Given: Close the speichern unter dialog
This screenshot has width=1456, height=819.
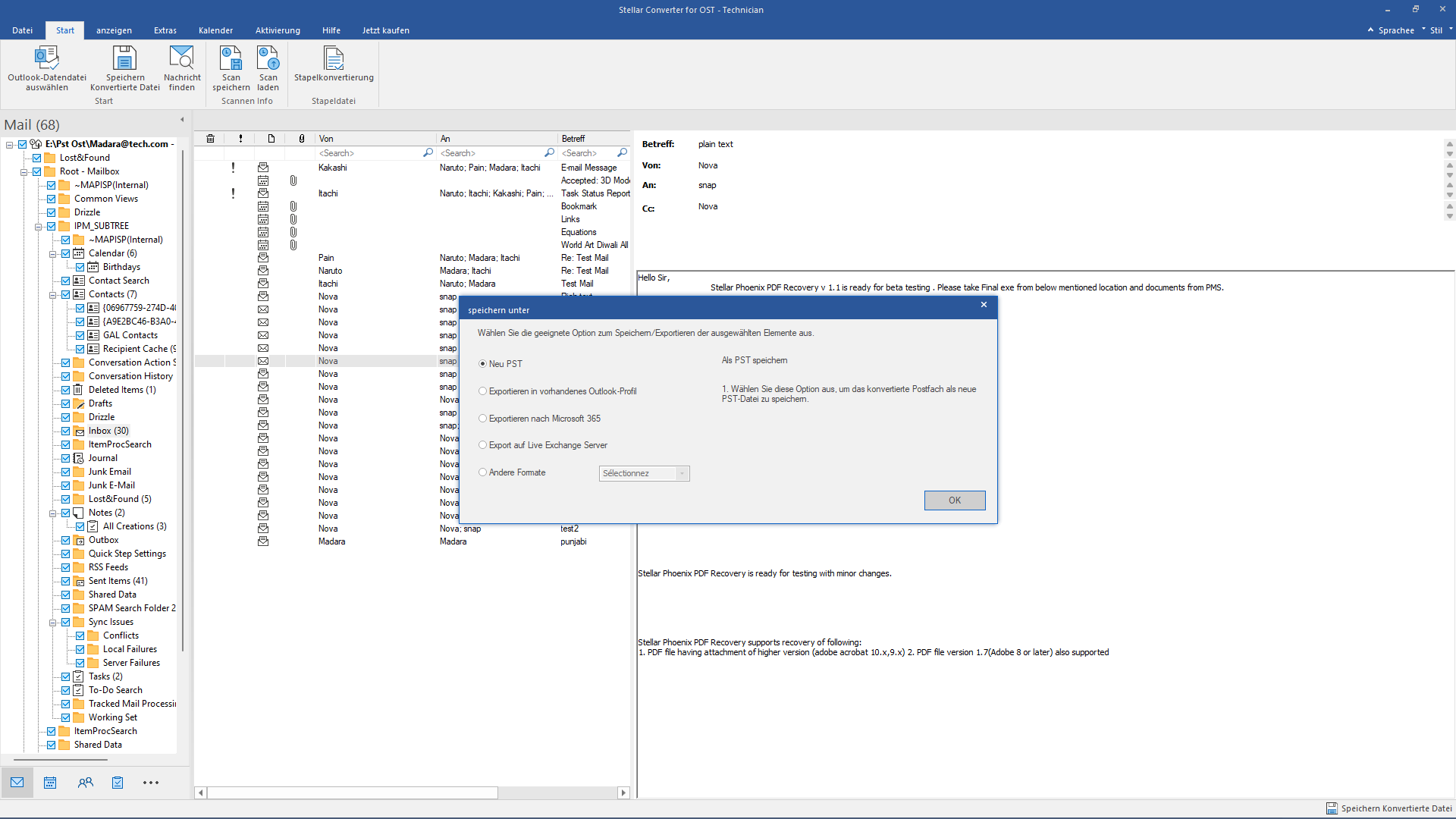Looking at the screenshot, I should (x=984, y=305).
